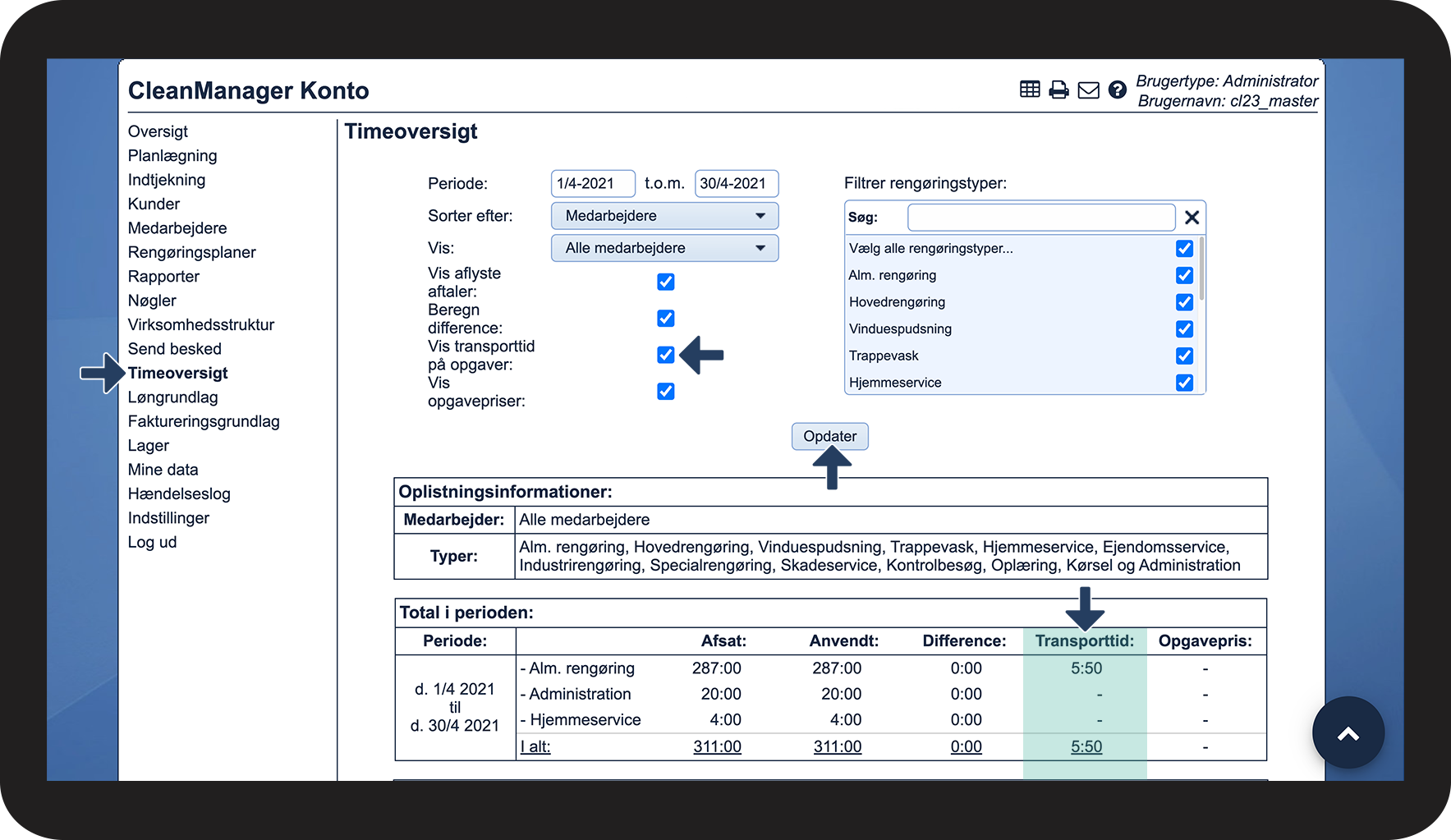Open Løngrundlag from the sidebar
Viewport: 1451px width, 840px height.
tap(173, 397)
